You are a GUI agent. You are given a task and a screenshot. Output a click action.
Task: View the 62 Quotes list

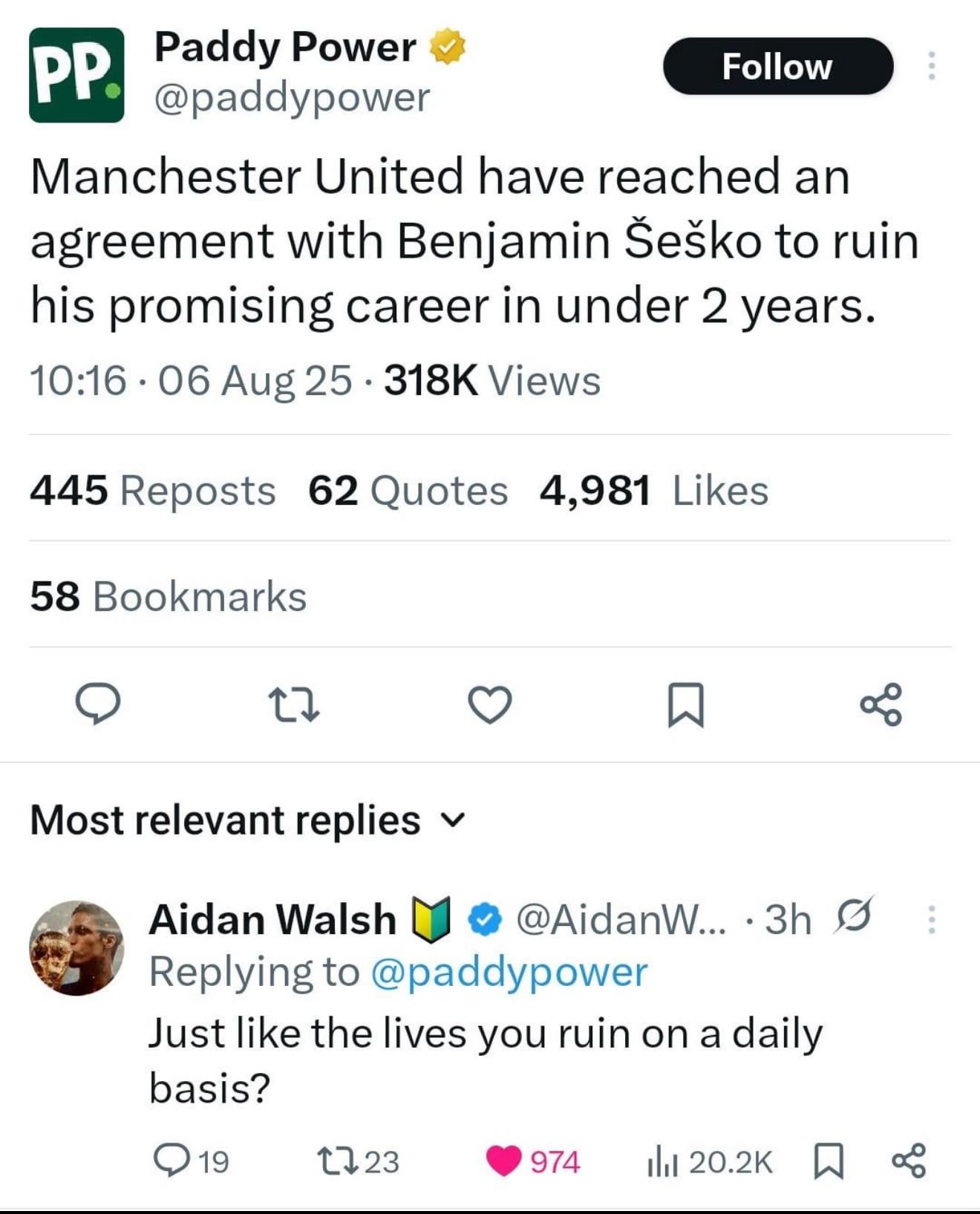pos(408,491)
